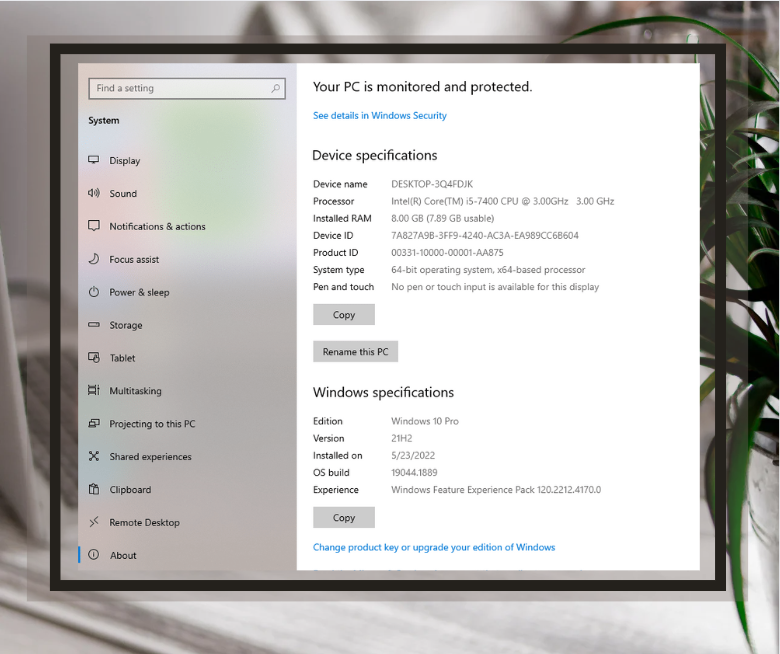Focus the Find a setting search box

[x=187, y=89]
